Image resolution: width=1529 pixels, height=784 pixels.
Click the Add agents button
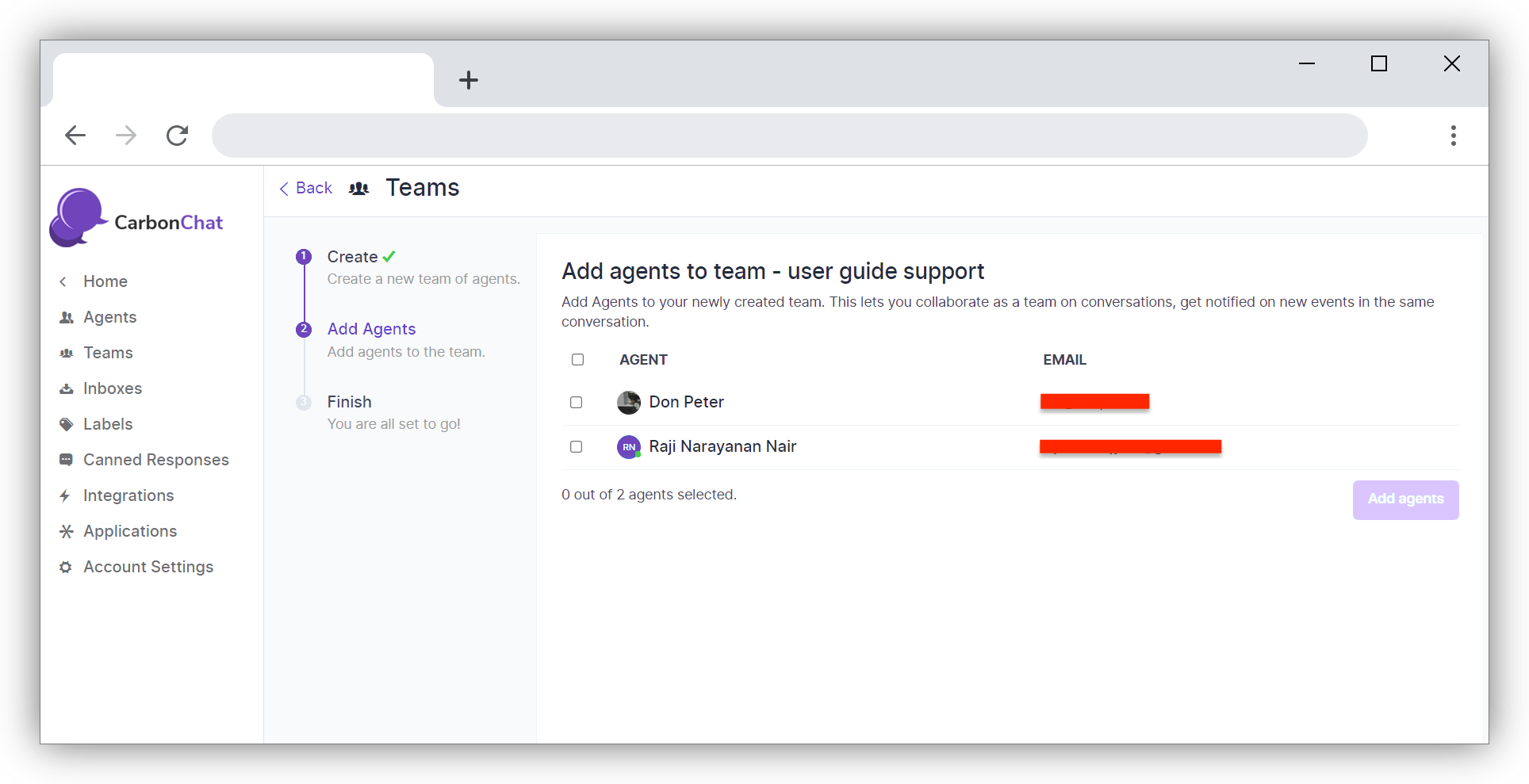point(1405,499)
